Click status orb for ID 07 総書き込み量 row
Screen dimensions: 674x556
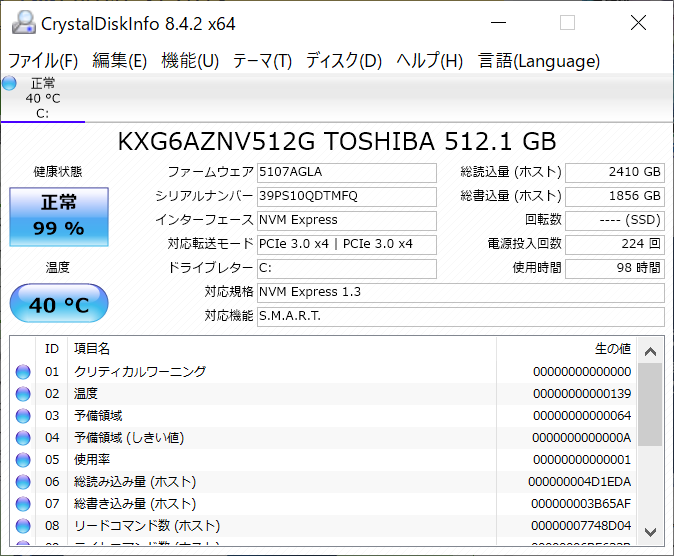[23, 504]
